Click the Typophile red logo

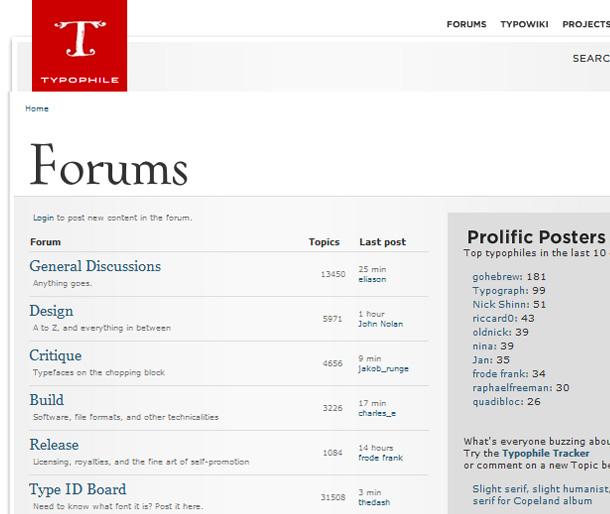pos(79,46)
